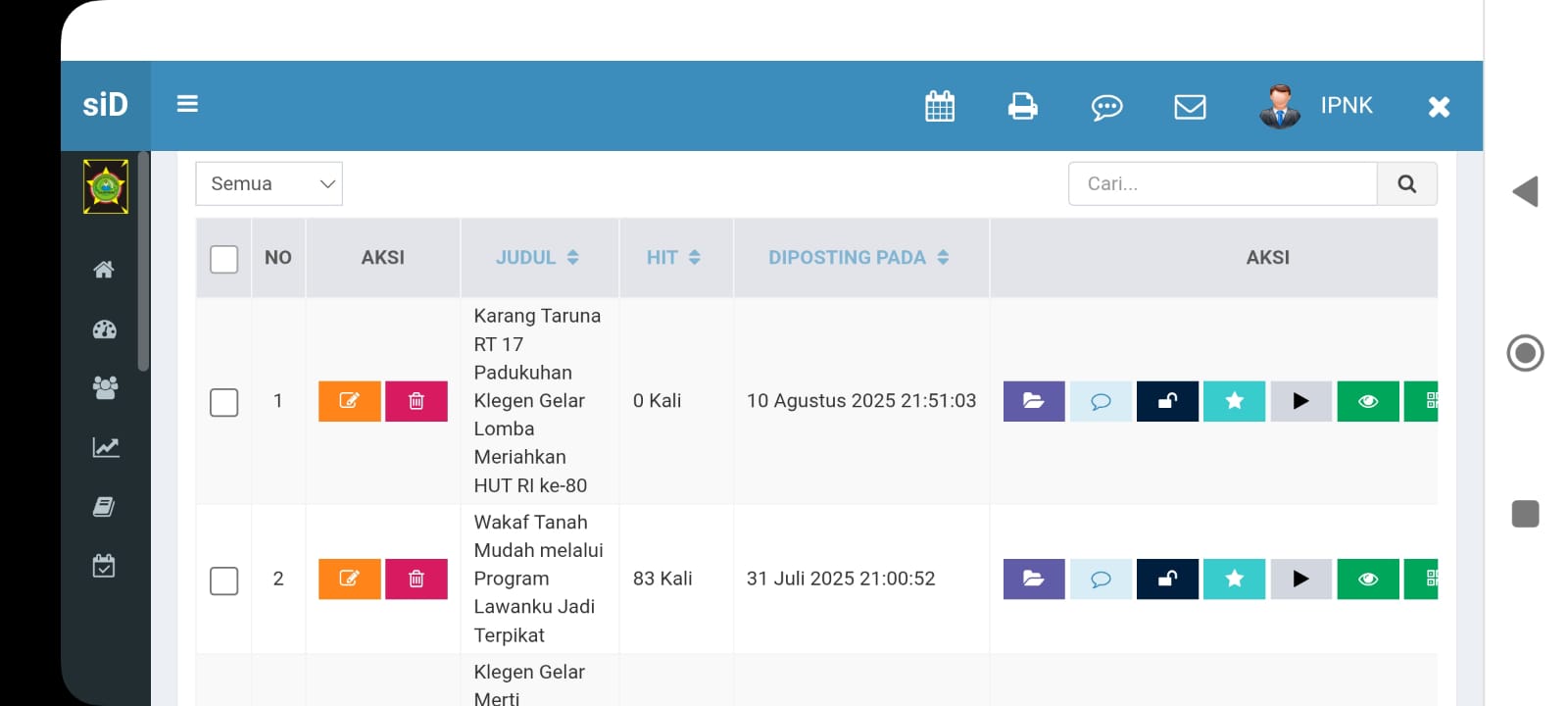
Task: Delete the Wakaf Tanah article with trash button
Action: pos(416,579)
